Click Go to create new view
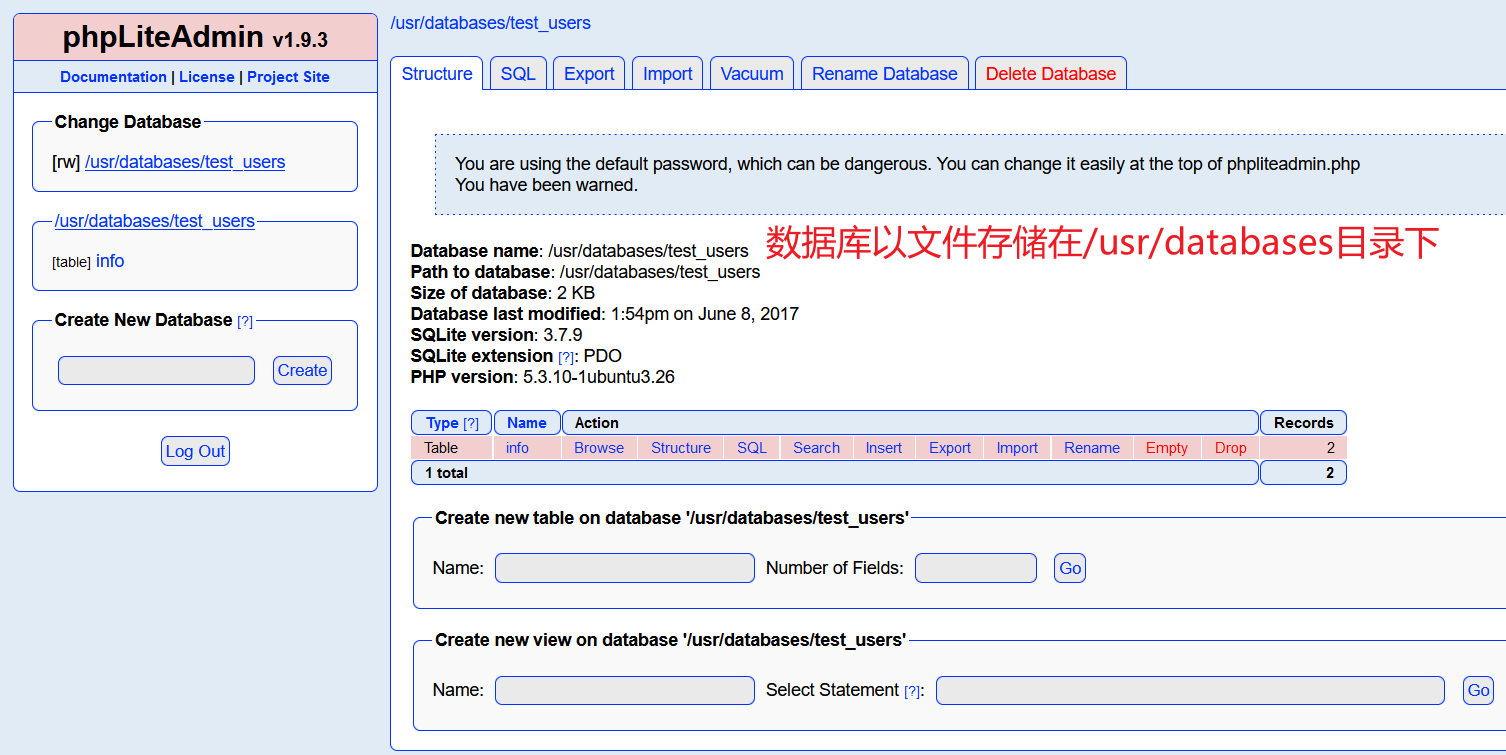 [1478, 690]
